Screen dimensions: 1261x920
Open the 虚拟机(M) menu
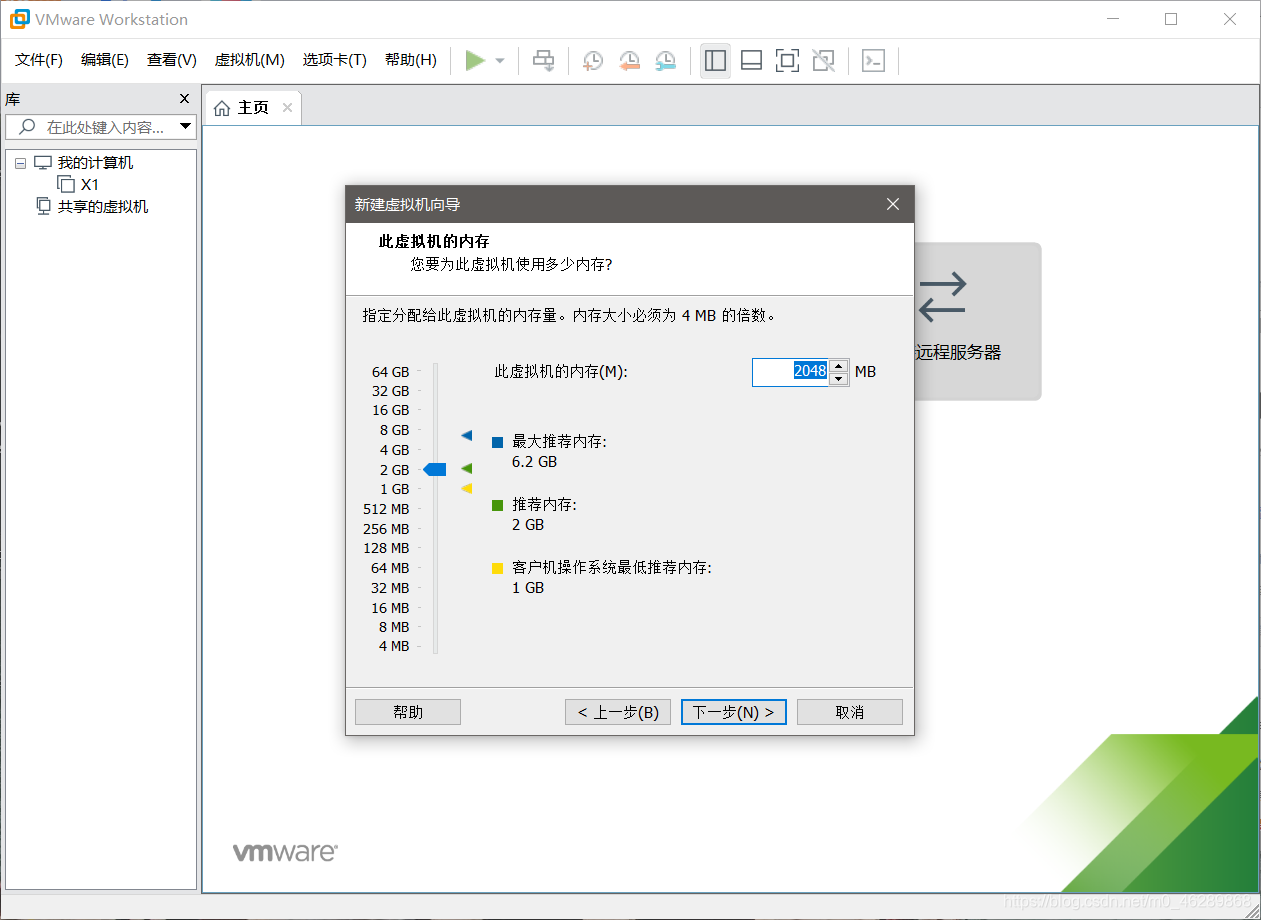[x=250, y=60]
